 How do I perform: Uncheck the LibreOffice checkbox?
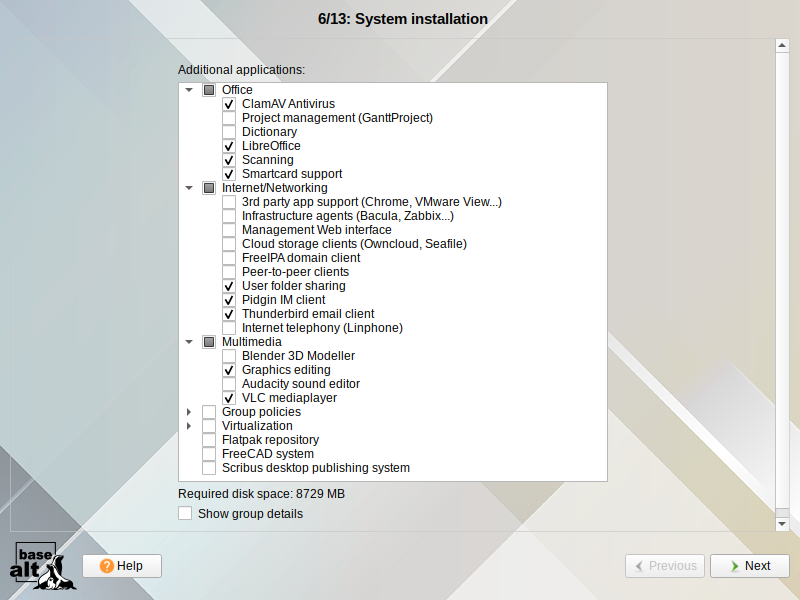click(x=229, y=146)
